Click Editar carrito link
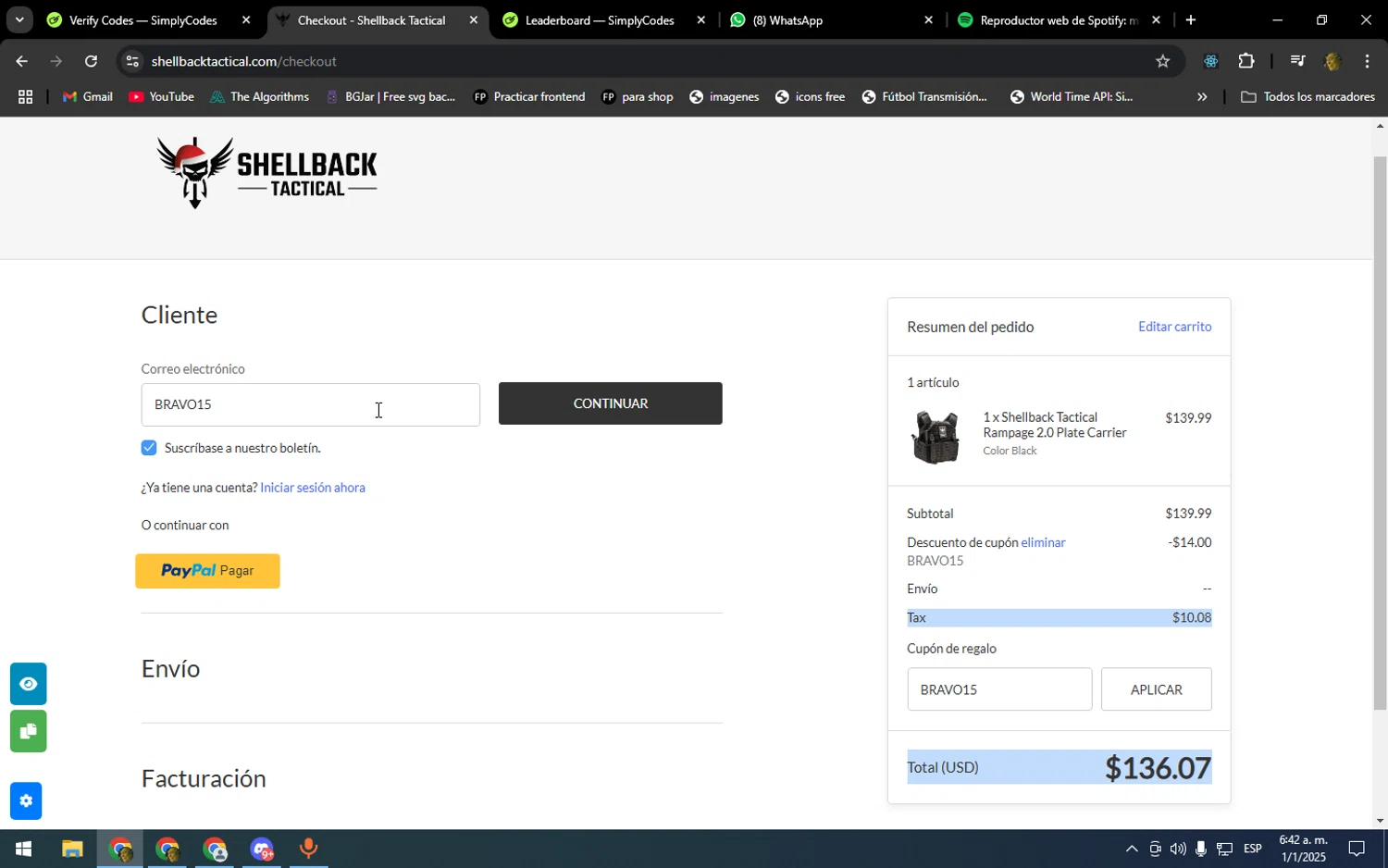The height and width of the screenshot is (868, 1388). (1174, 327)
